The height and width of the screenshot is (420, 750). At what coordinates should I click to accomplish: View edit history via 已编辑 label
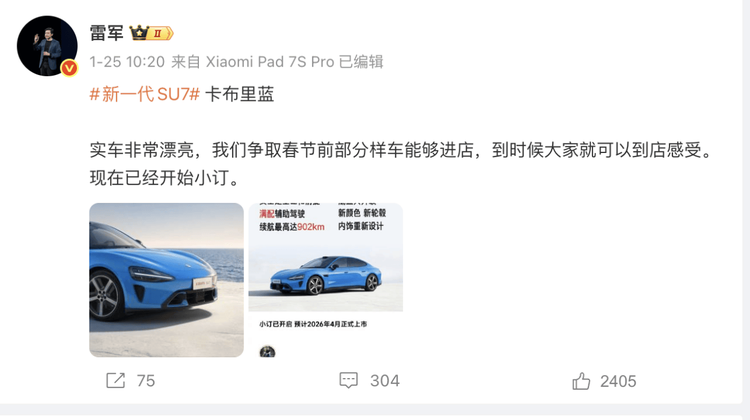(361, 62)
